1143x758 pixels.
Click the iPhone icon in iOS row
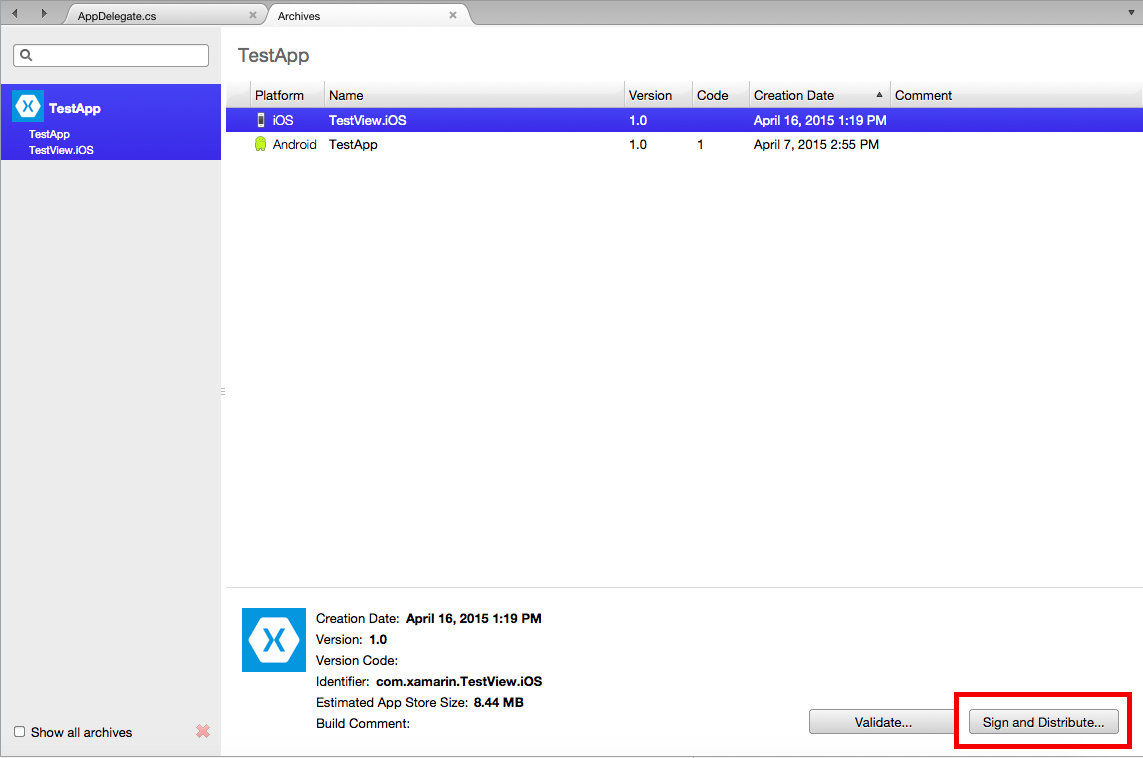[x=261, y=120]
